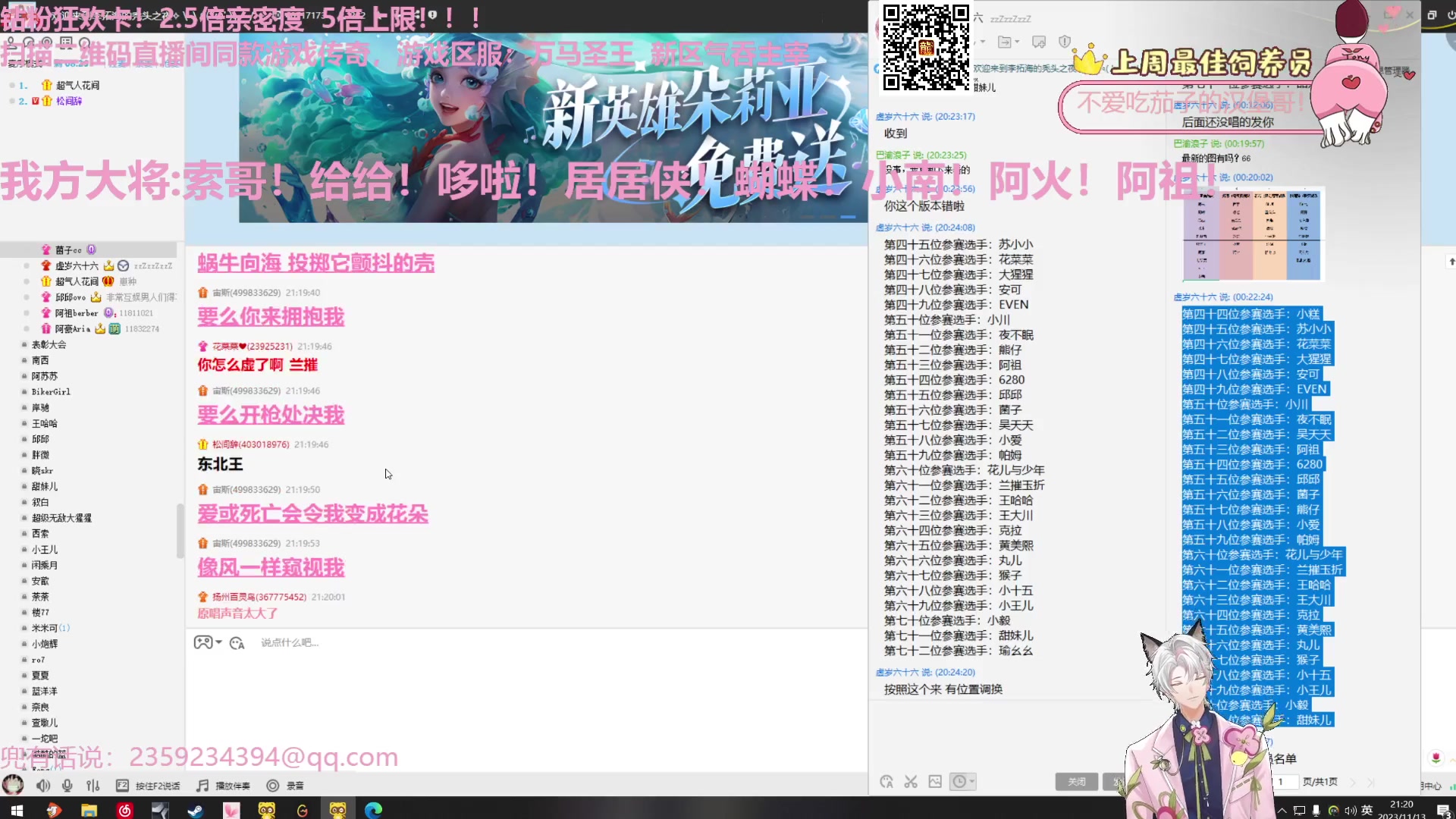Click the music note playback icon

point(202,786)
